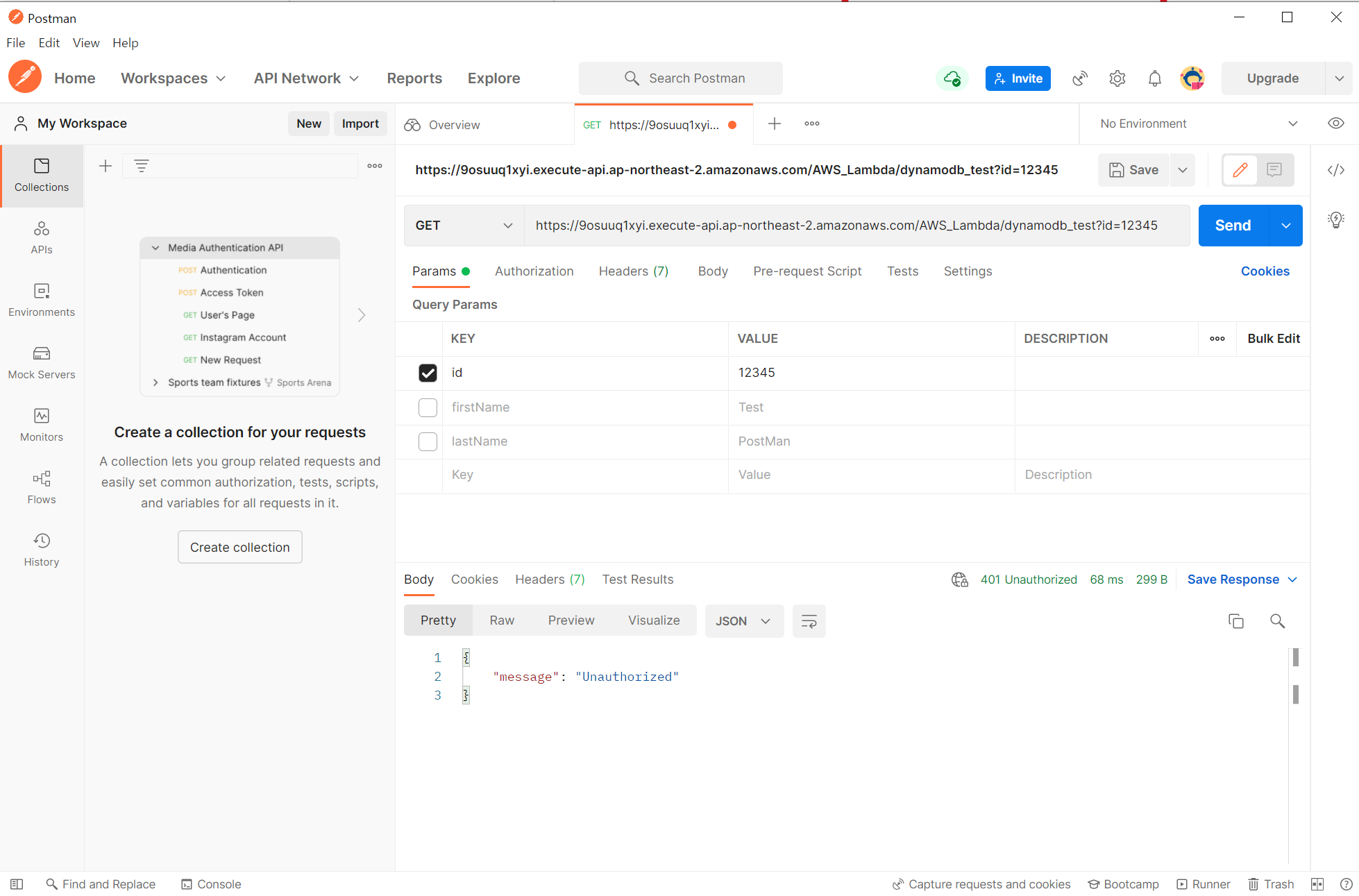The width and height of the screenshot is (1359, 896).
Task: Open the Overview tab
Action: coord(484,125)
